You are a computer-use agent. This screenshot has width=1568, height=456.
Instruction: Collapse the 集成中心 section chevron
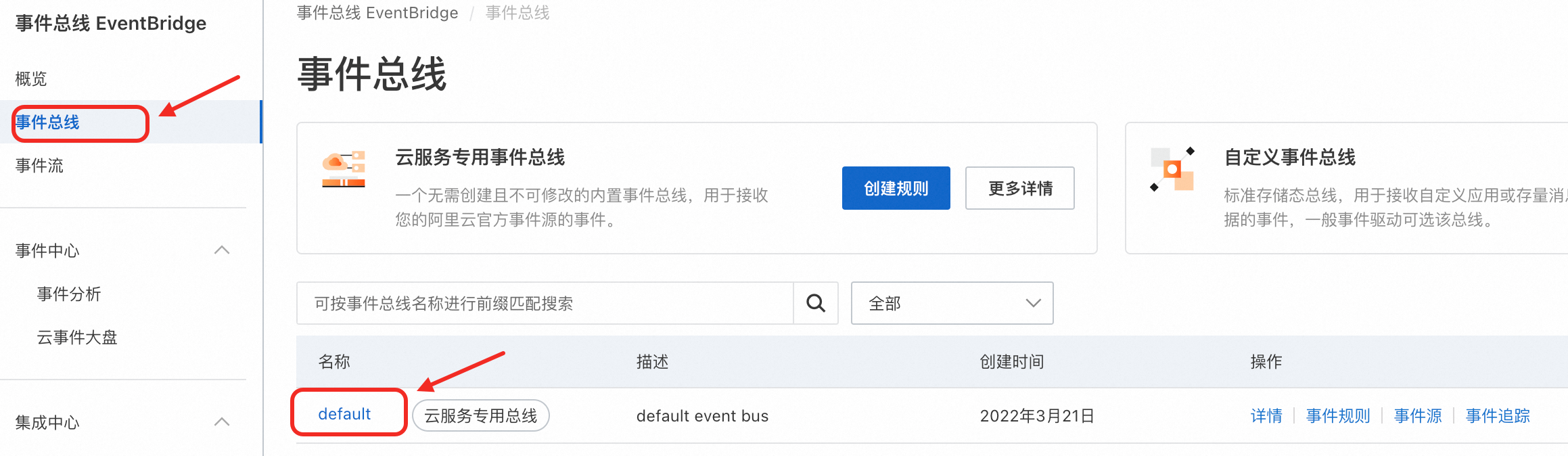222,422
